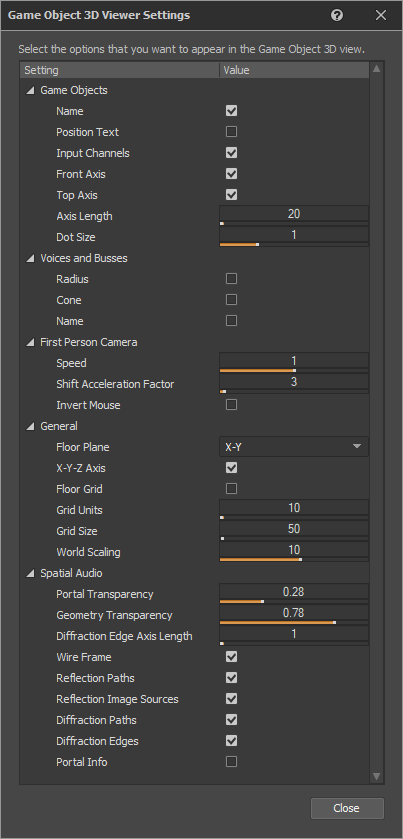Viewport: 403px width, 839px height.
Task: Click the Axis Length value field
Action: pos(294,213)
